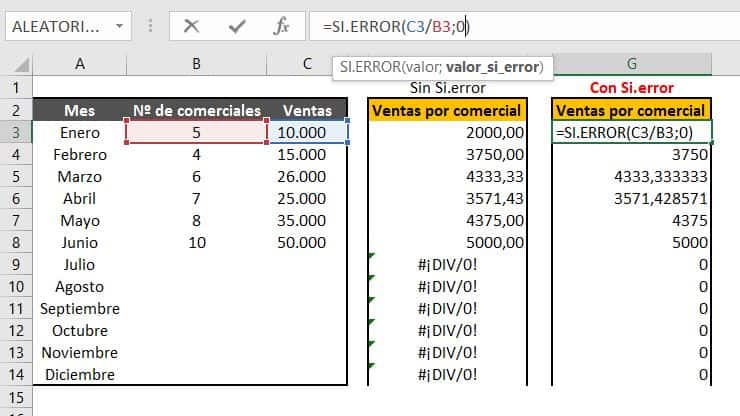
Task: Select the cell 'Noviembre'
Action: pos(80,353)
